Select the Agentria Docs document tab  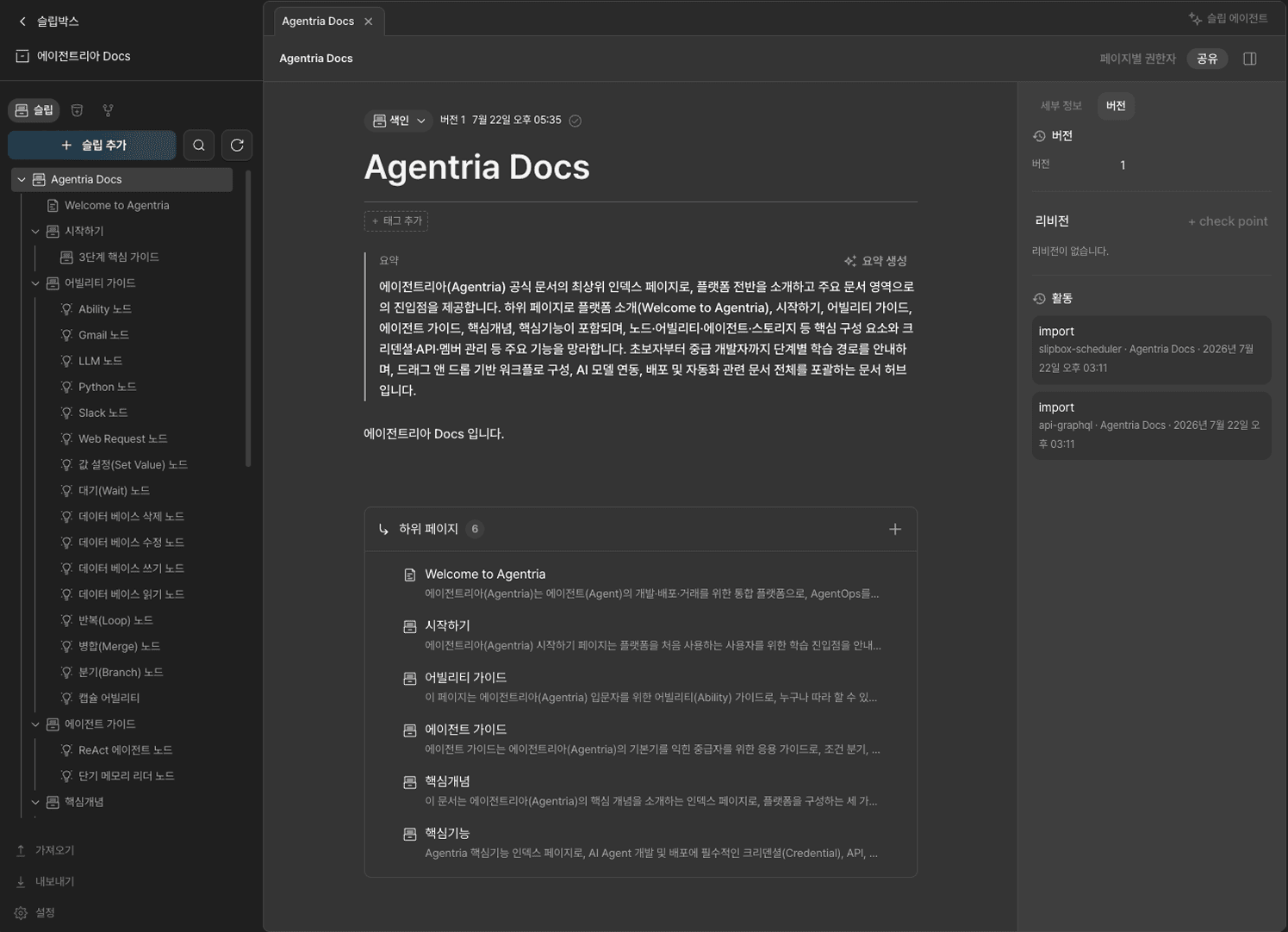coord(327,22)
